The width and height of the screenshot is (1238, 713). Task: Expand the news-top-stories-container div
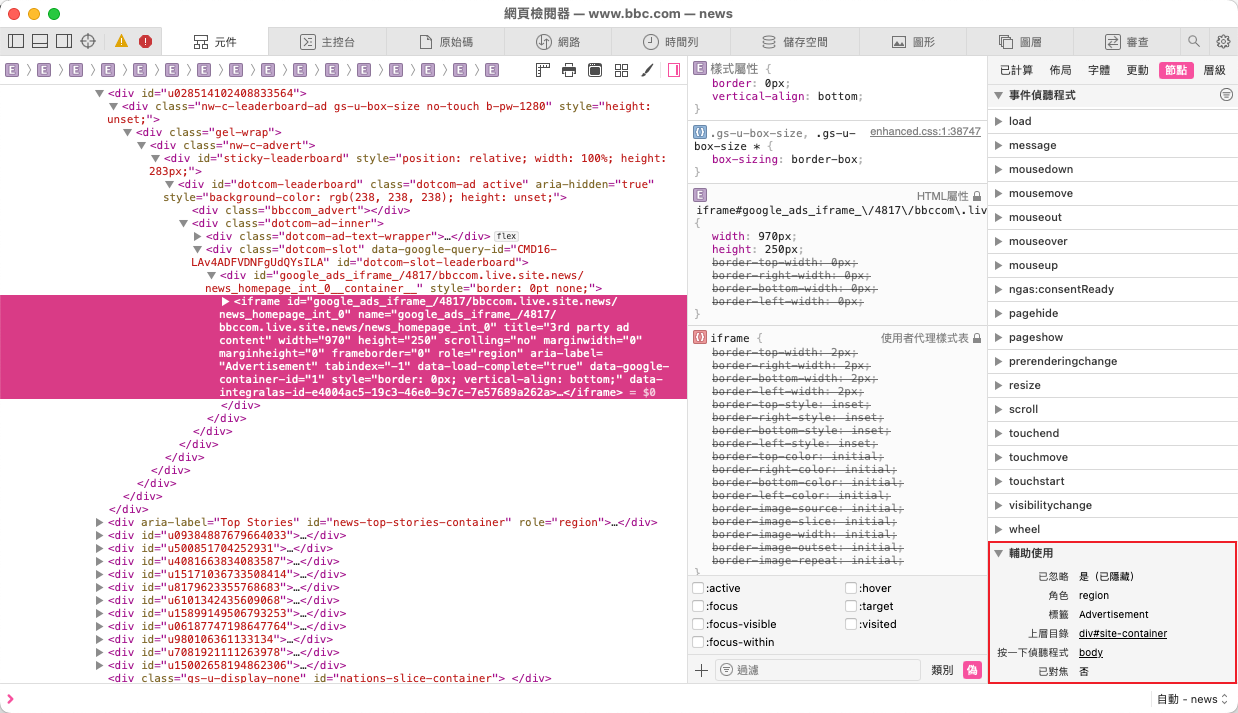[100, 522]
